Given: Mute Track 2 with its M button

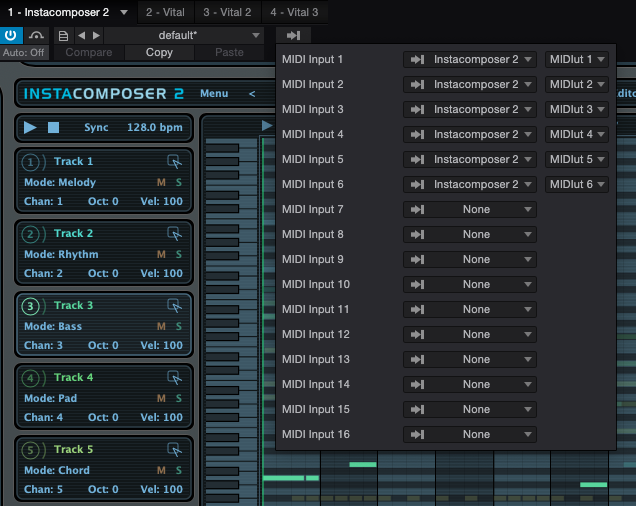Looking at the screenshot, I should 161,254.
